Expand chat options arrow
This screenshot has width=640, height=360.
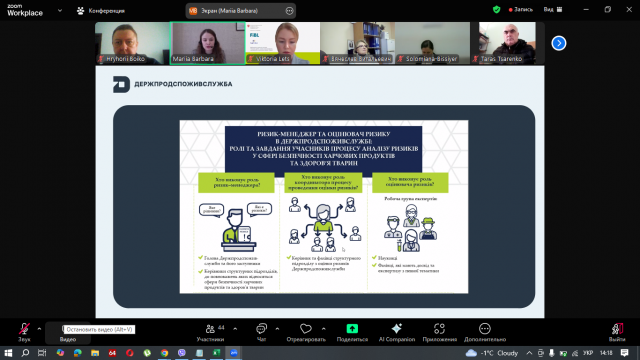pos(277,329)
